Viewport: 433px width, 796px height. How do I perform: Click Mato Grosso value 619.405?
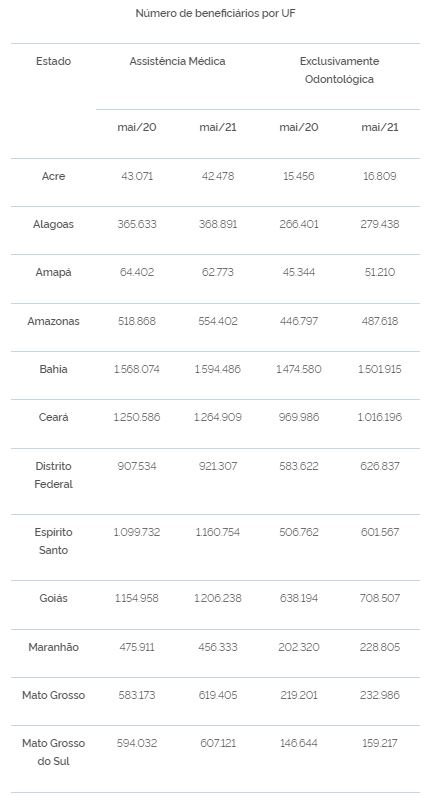pyautogui.click(x=218, y=695)
